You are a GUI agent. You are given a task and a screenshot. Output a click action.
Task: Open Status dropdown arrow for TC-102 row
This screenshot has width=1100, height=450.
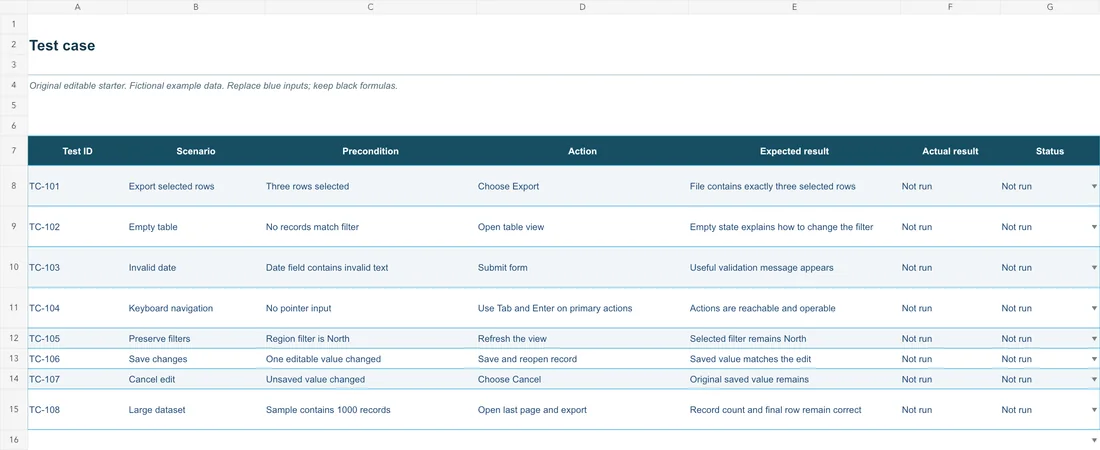tap(1094, 227)
